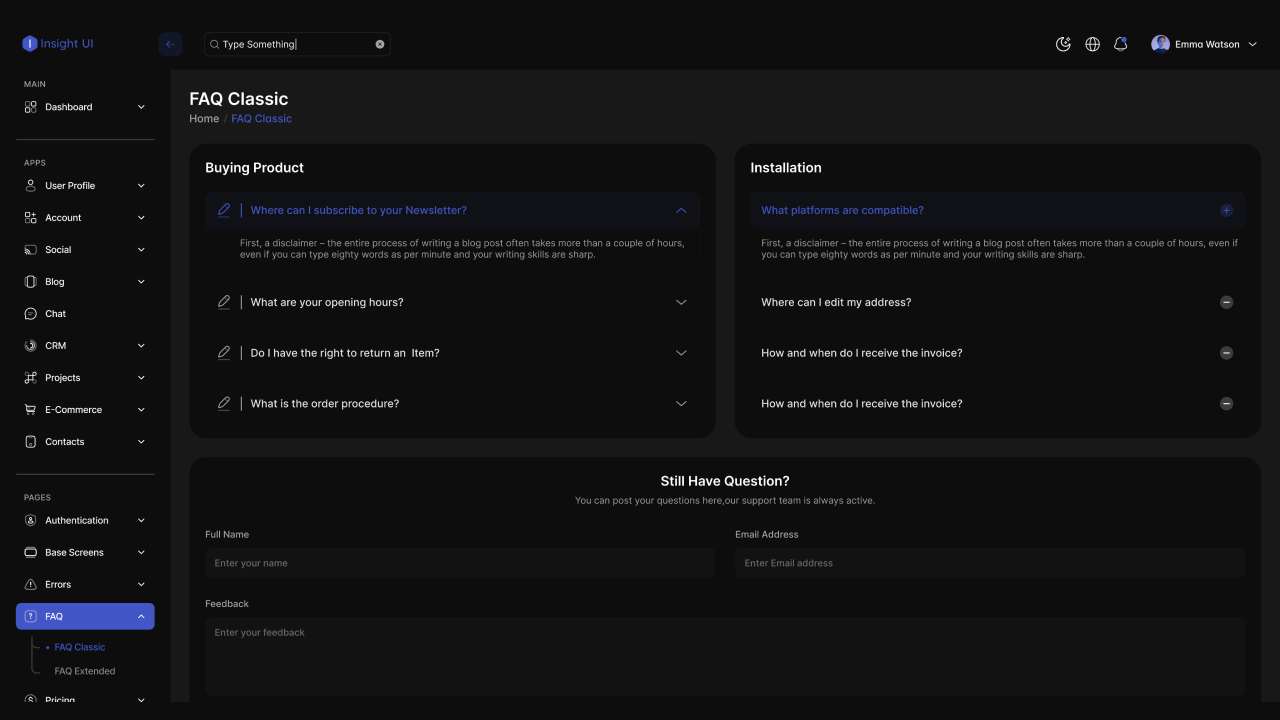Click the Full Name input field
Viewport: 1280px width, 720px height.
(x=460, y=563)
